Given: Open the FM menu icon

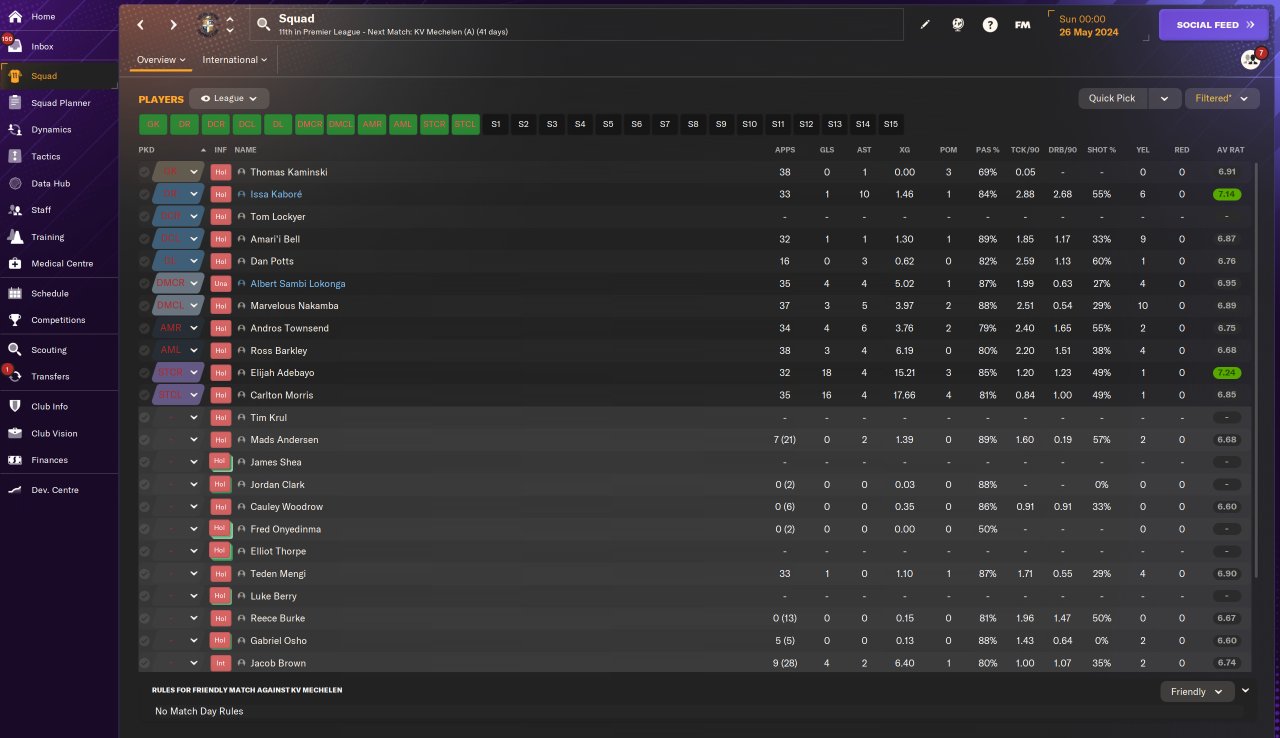Looking at the screenshot, I should 1023,25.
